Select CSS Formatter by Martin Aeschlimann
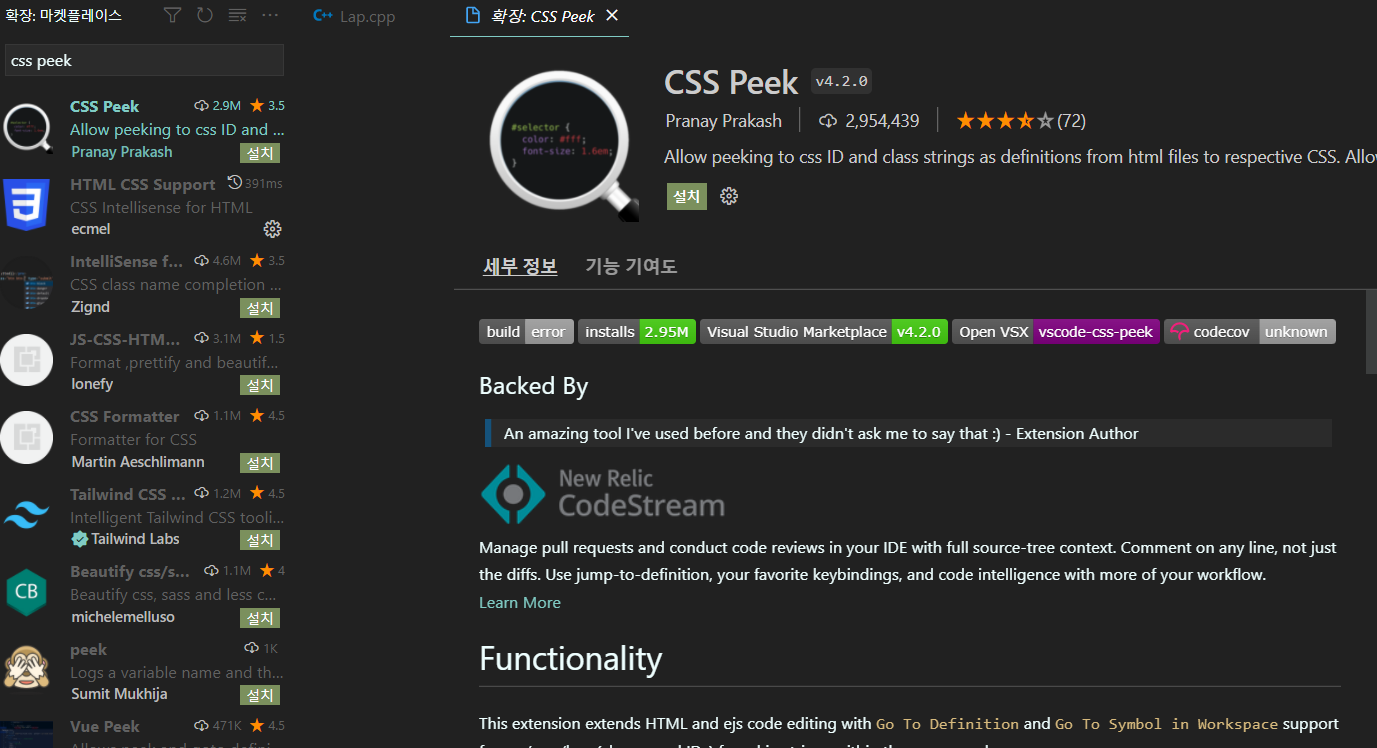 point(144,438)
